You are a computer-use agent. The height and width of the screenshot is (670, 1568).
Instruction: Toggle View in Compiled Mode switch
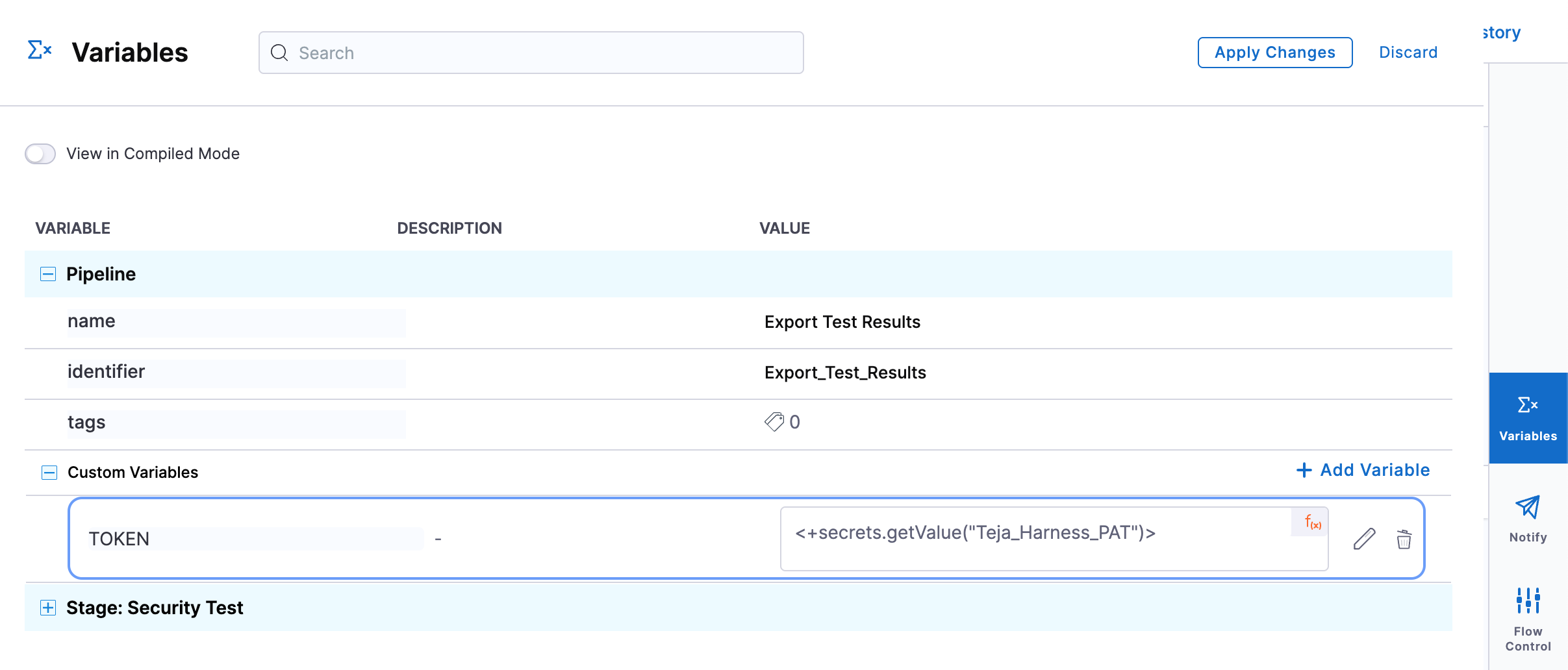click(40, 154)
